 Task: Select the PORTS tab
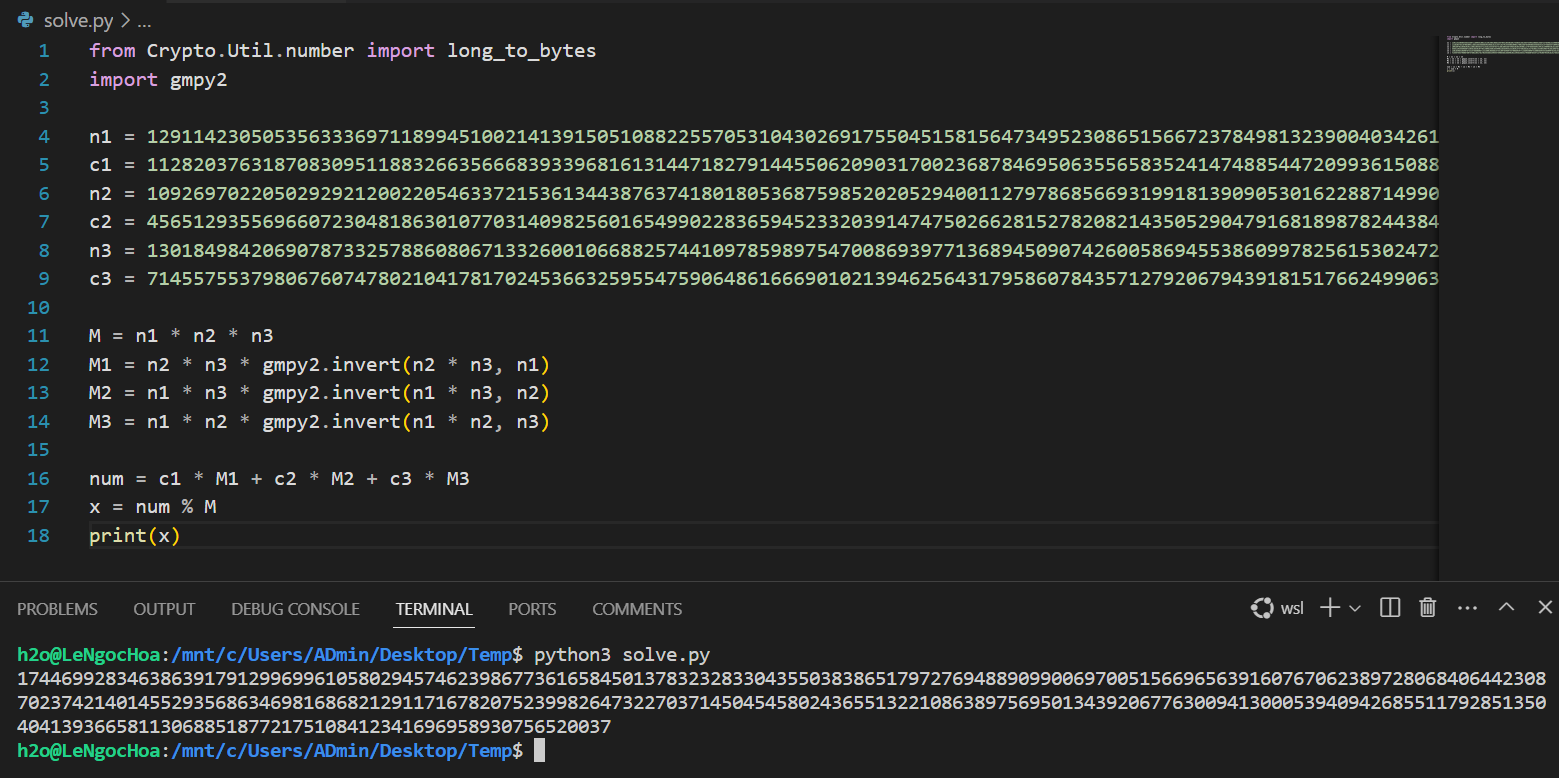pyautogui.click(x=532, y=609)
